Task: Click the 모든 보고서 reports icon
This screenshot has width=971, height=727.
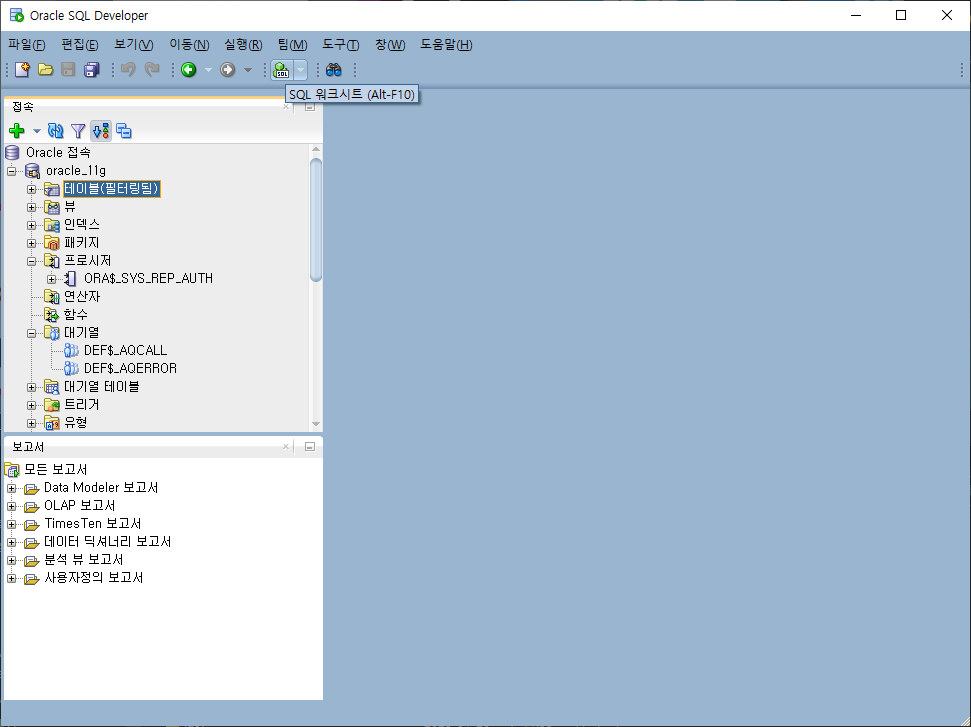Action: (x=12, y=469)
